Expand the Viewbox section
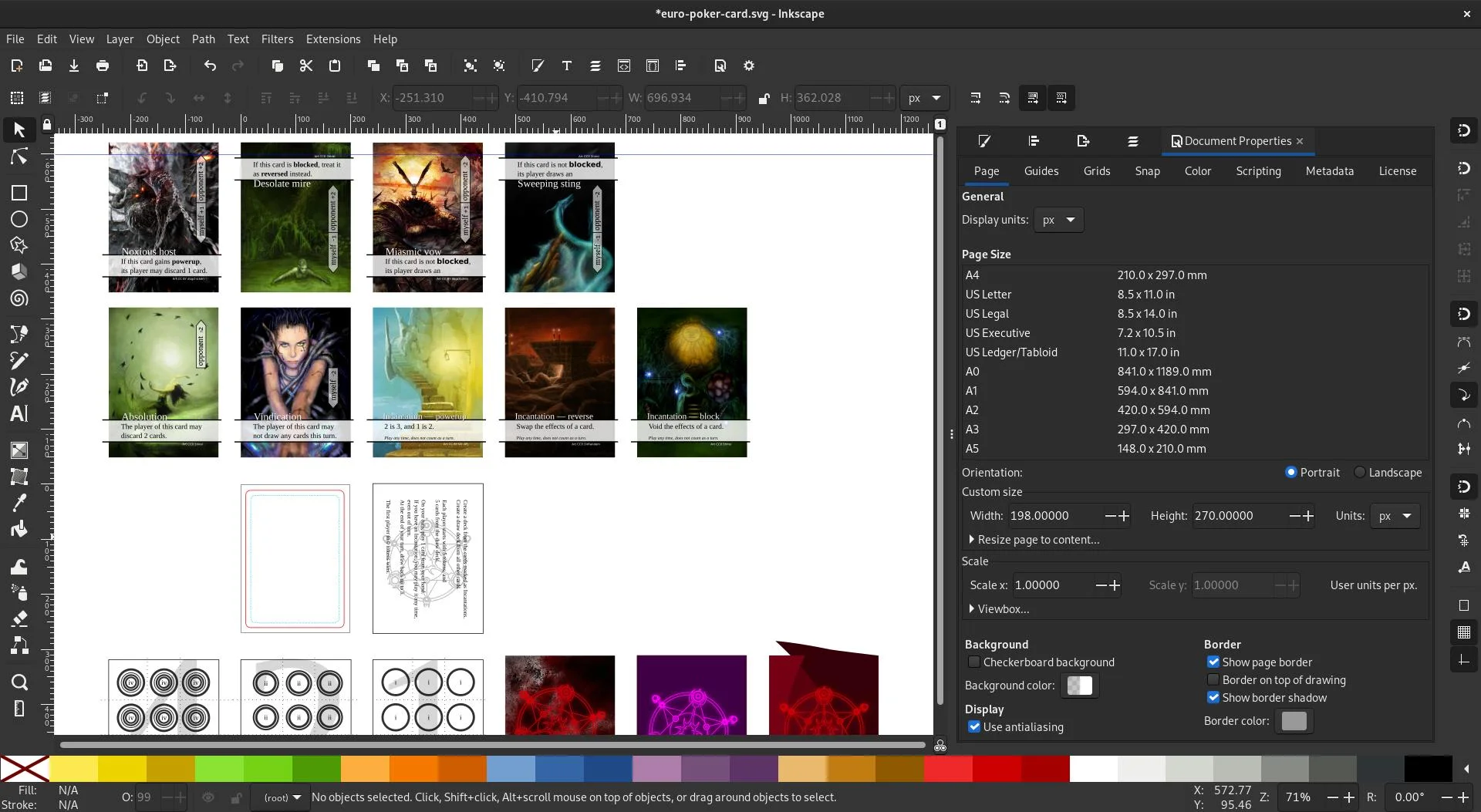 pos(1001,608)
